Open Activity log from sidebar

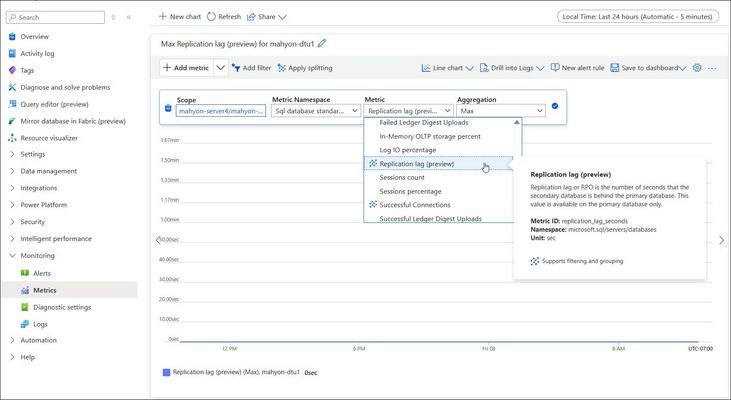pos(37,54)
